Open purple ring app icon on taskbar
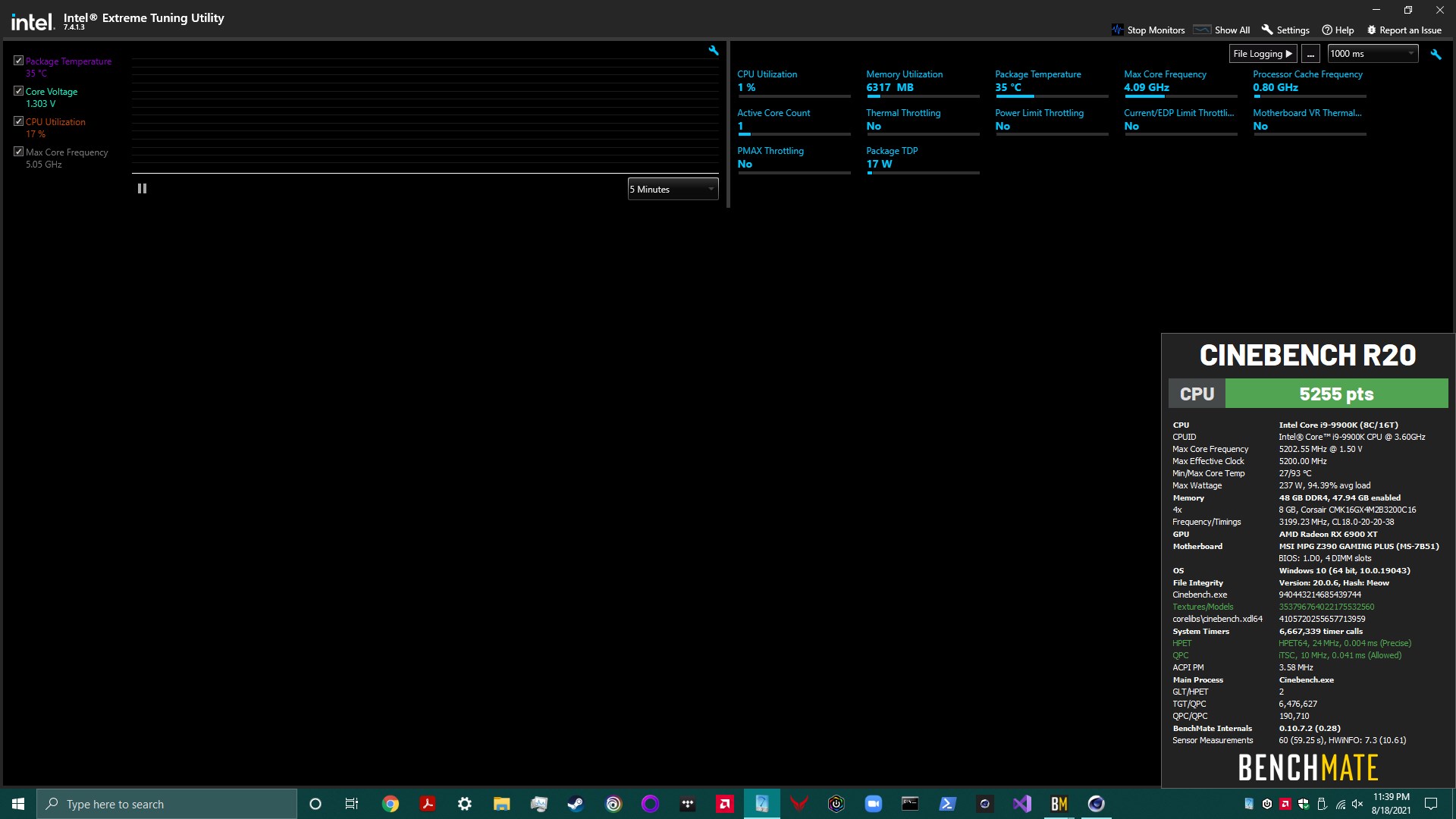The width and height of the screenshot is (1456, 819). [651, 804]
